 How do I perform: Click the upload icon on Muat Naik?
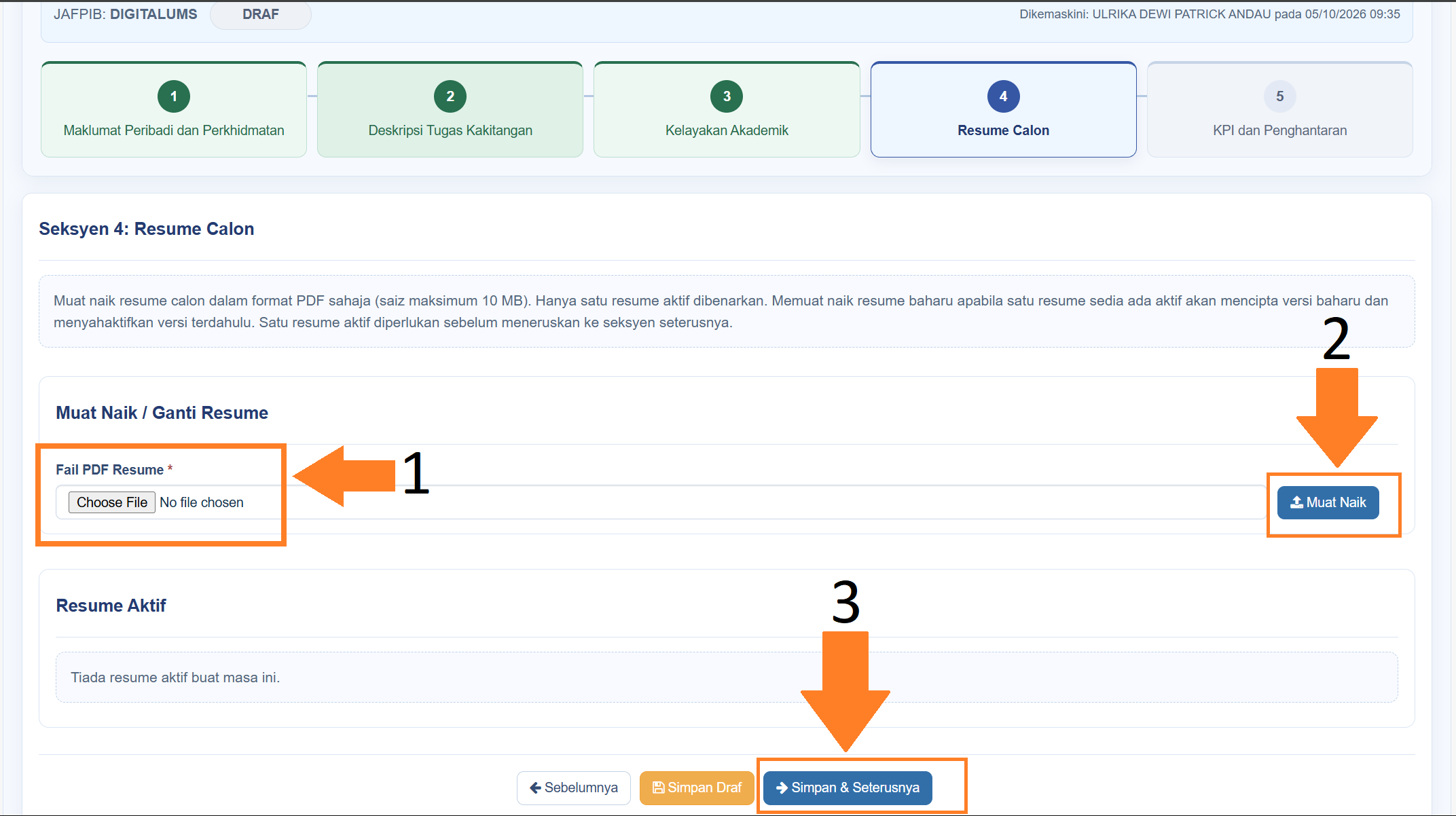(1296, 502)
